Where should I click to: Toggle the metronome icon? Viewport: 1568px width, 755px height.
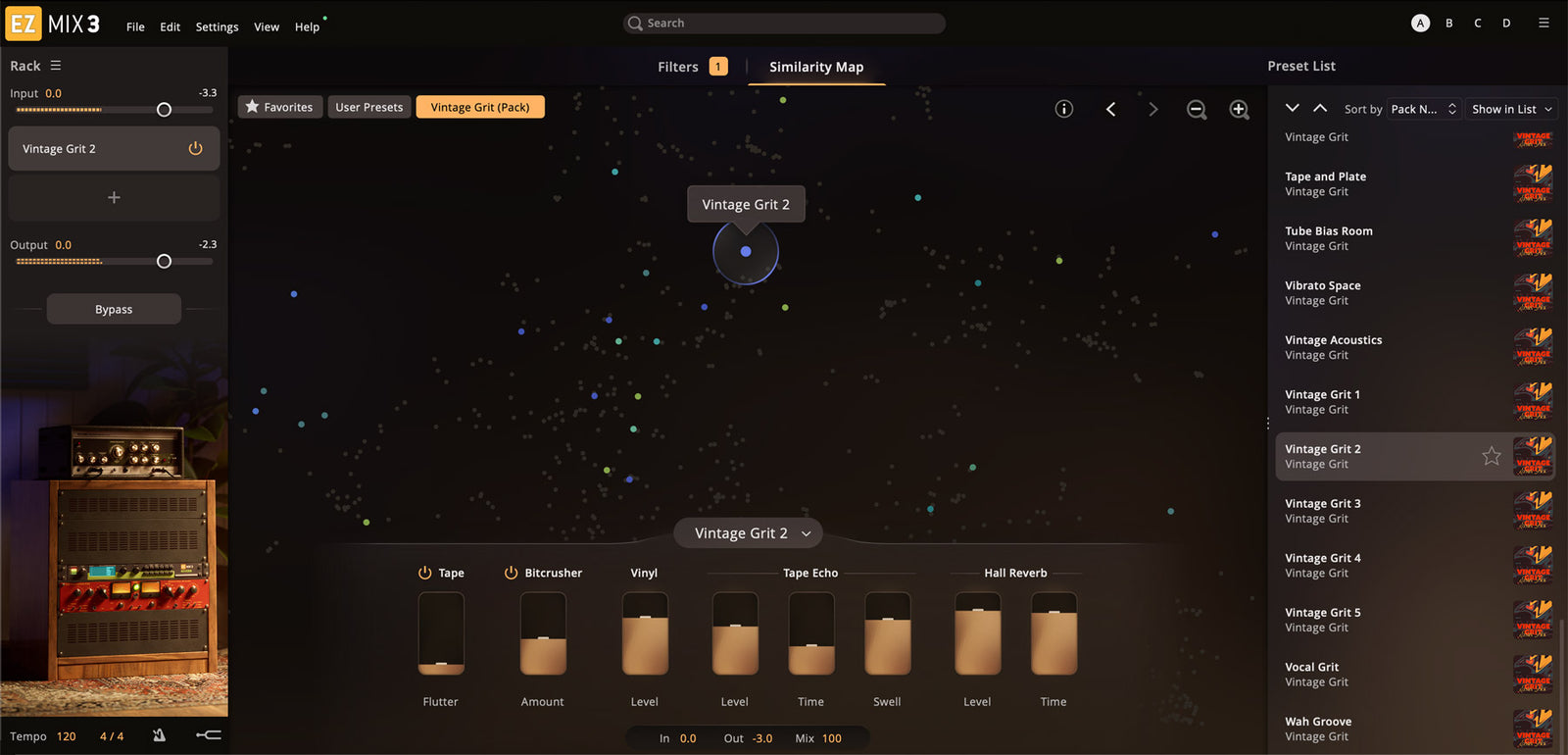coord(159,735)
